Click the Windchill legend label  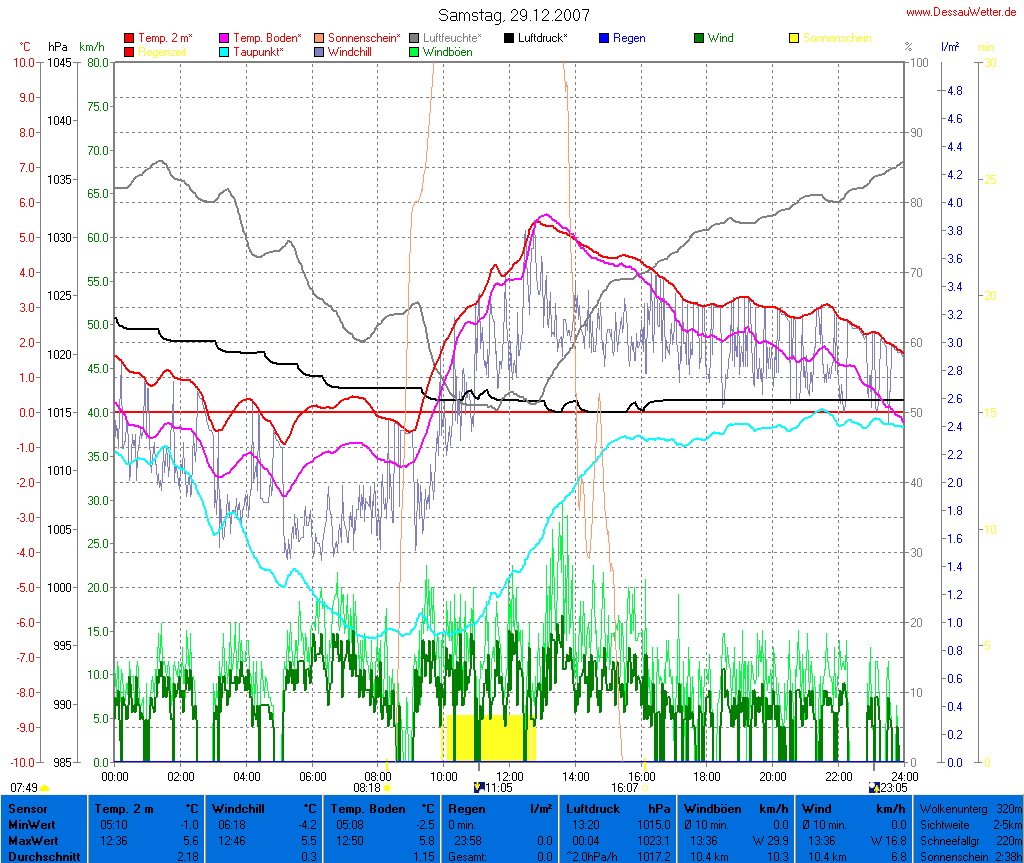click(x=351, y=51)
